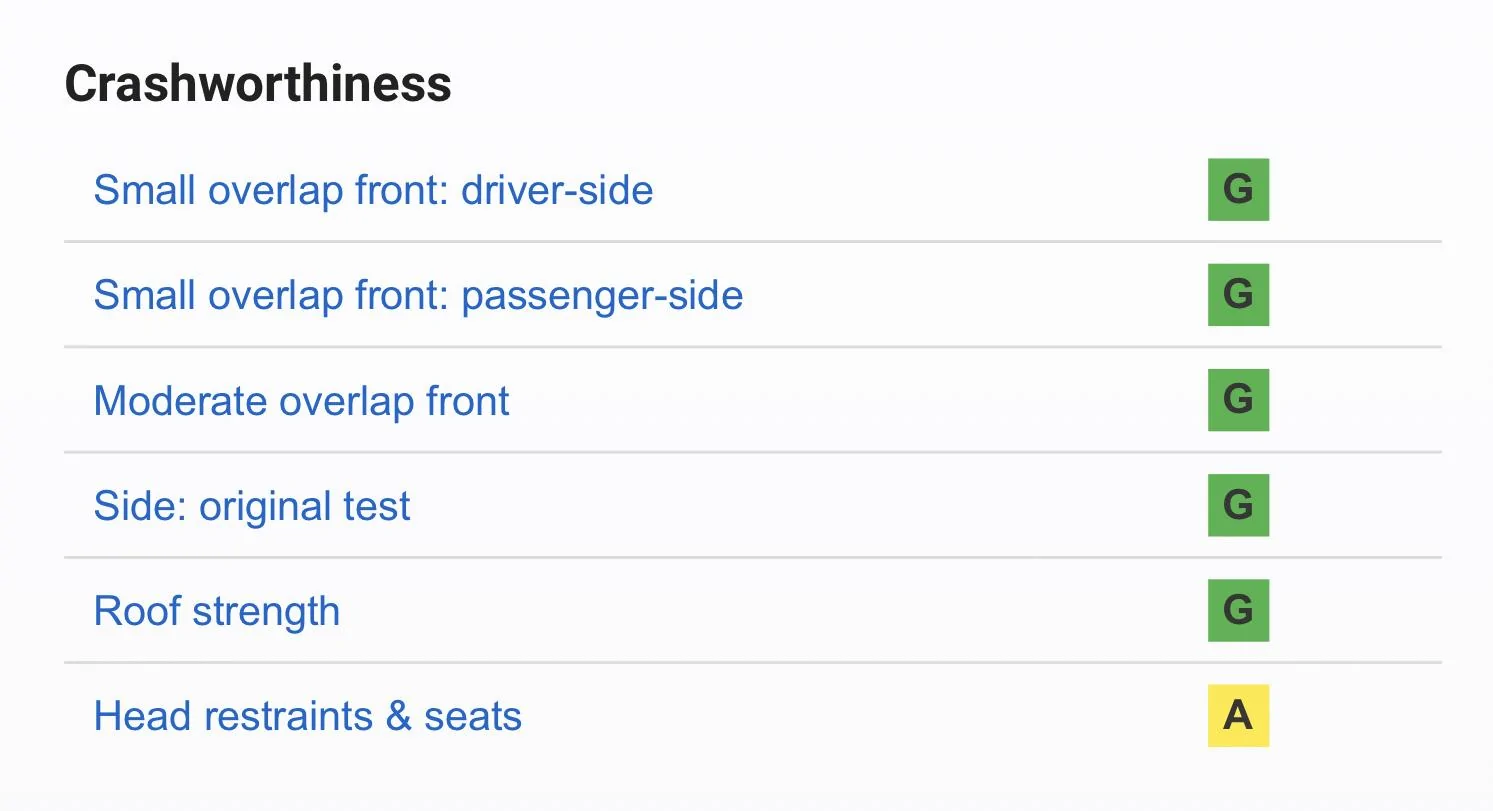The width and height of the screenshot is (1493, 811).
Task: Open the Roof strength details link
Action: [217, 611]
